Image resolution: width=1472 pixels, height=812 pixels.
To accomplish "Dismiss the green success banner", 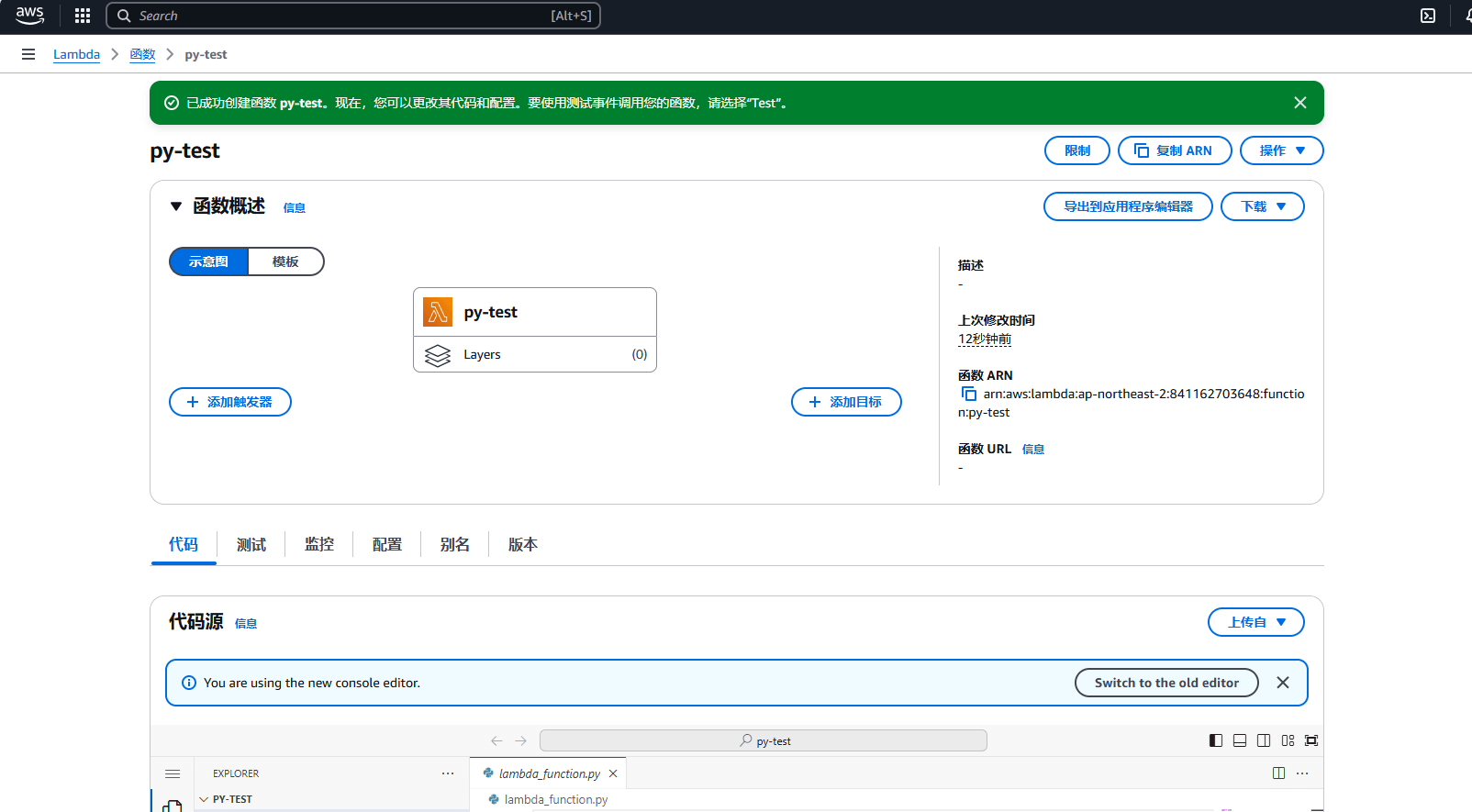I will pos(1300,103).
